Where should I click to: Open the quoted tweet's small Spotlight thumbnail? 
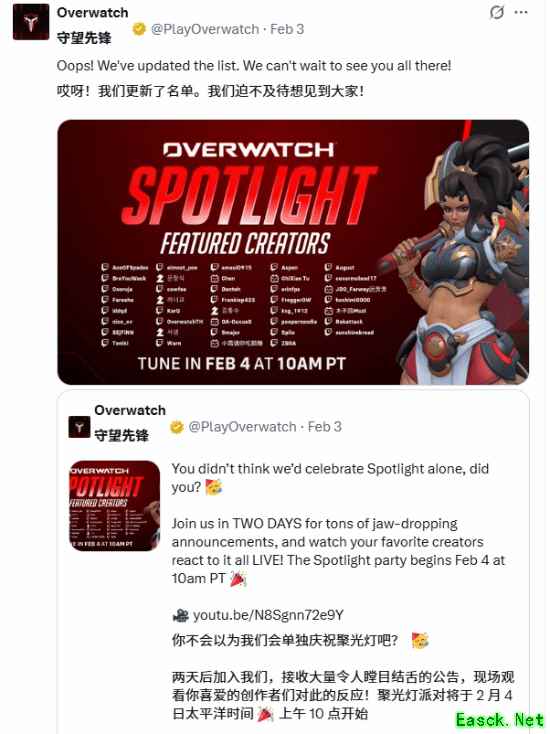coord(115,506)
